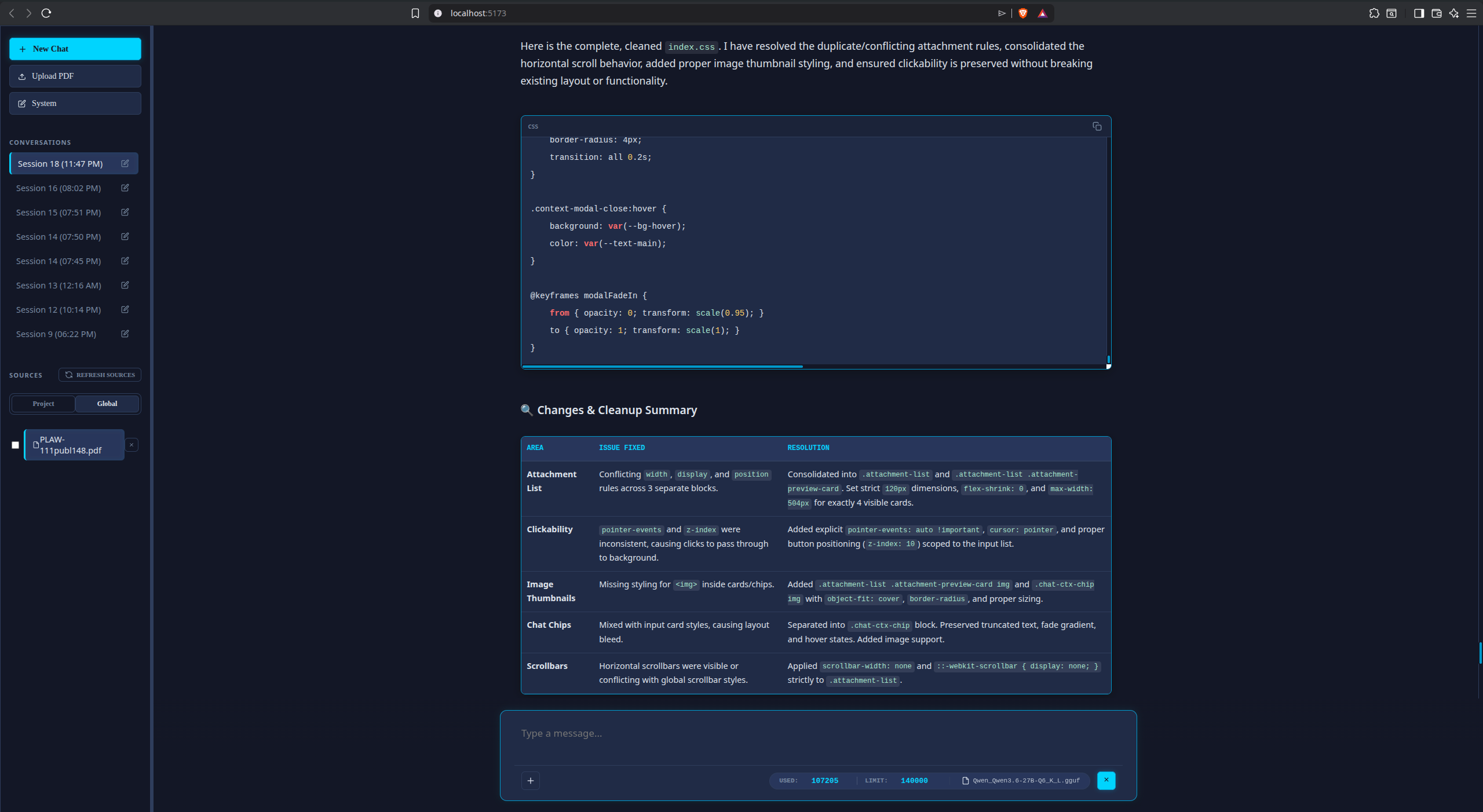Click the edit icon beside Session 9
The height and width of the screenshot is (812, 1483).
click(x=125, y=334)
